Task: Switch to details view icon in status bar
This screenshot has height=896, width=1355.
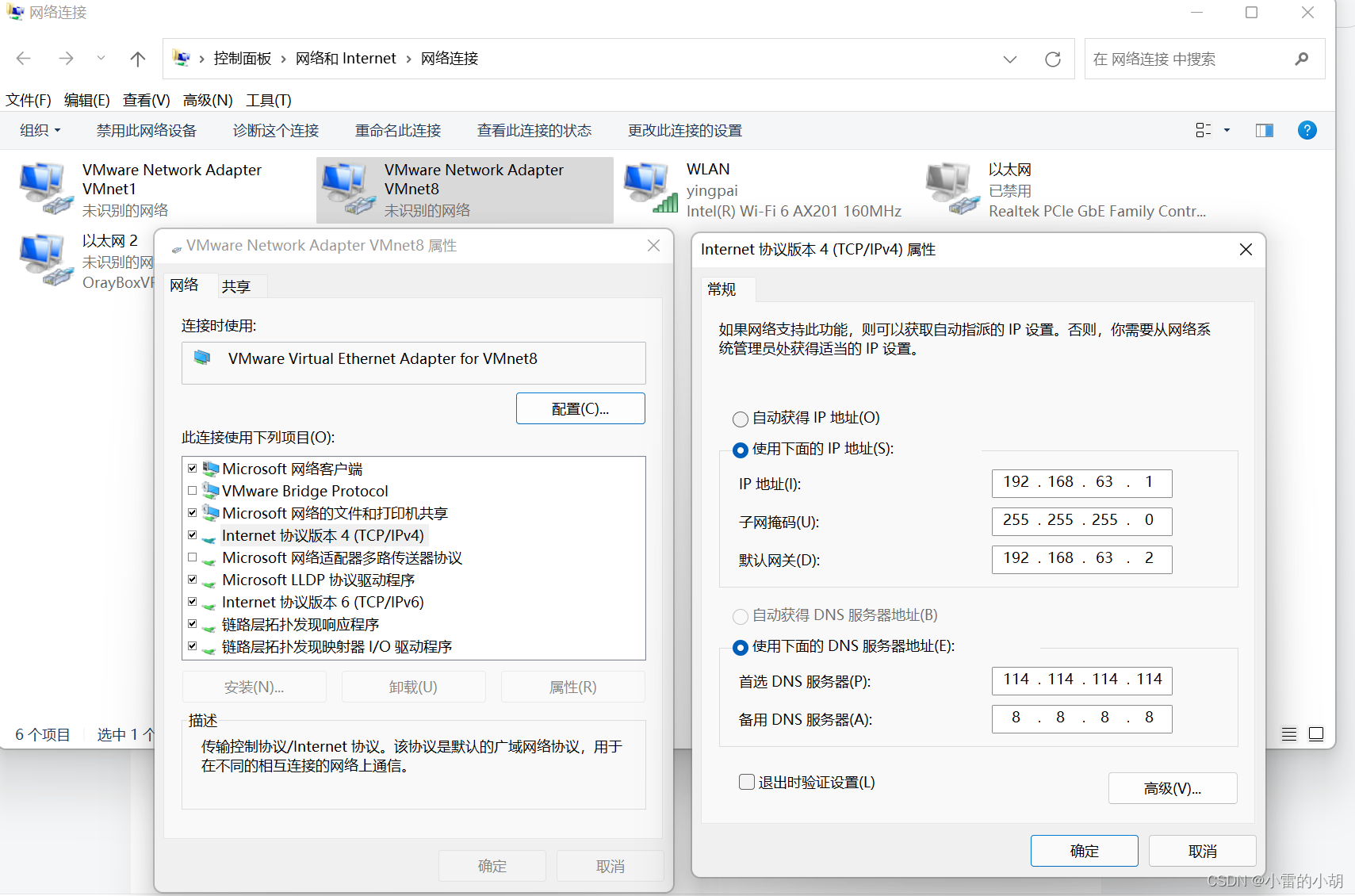Action: click(x=1289, y=734)
